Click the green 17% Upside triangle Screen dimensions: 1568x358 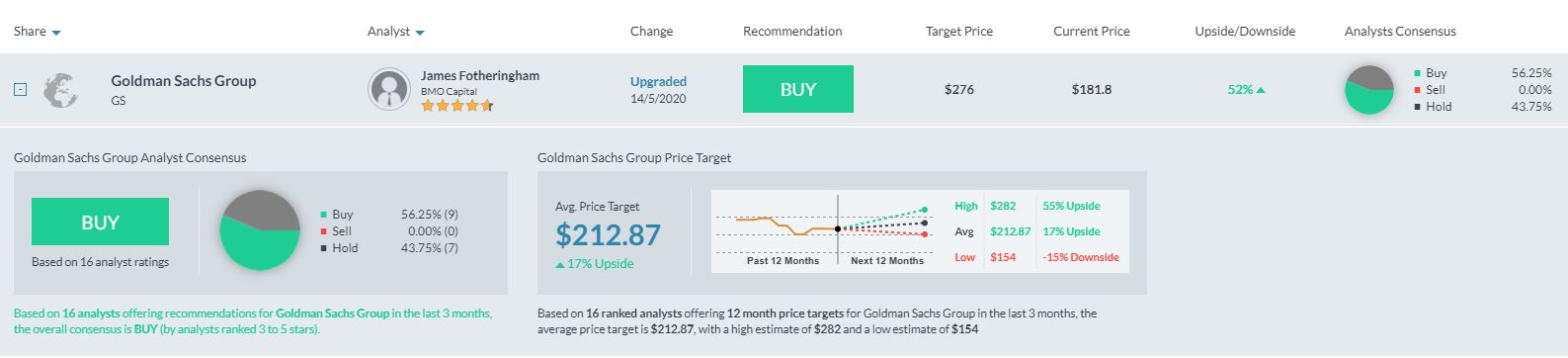tap(560, 265)
